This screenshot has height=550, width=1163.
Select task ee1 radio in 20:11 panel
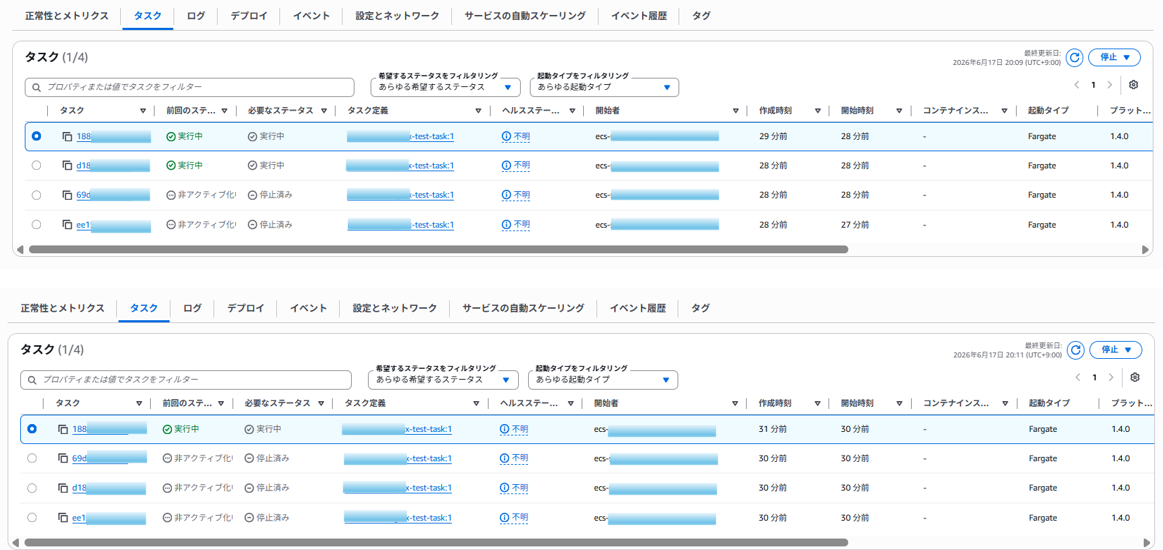(32, 517)
